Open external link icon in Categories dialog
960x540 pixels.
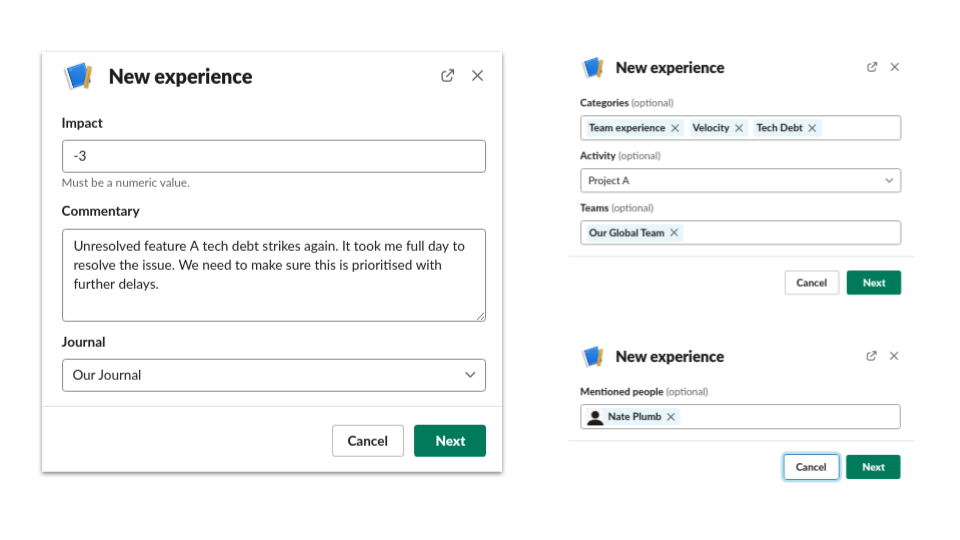pyautogui.click(x=872, y=67)
